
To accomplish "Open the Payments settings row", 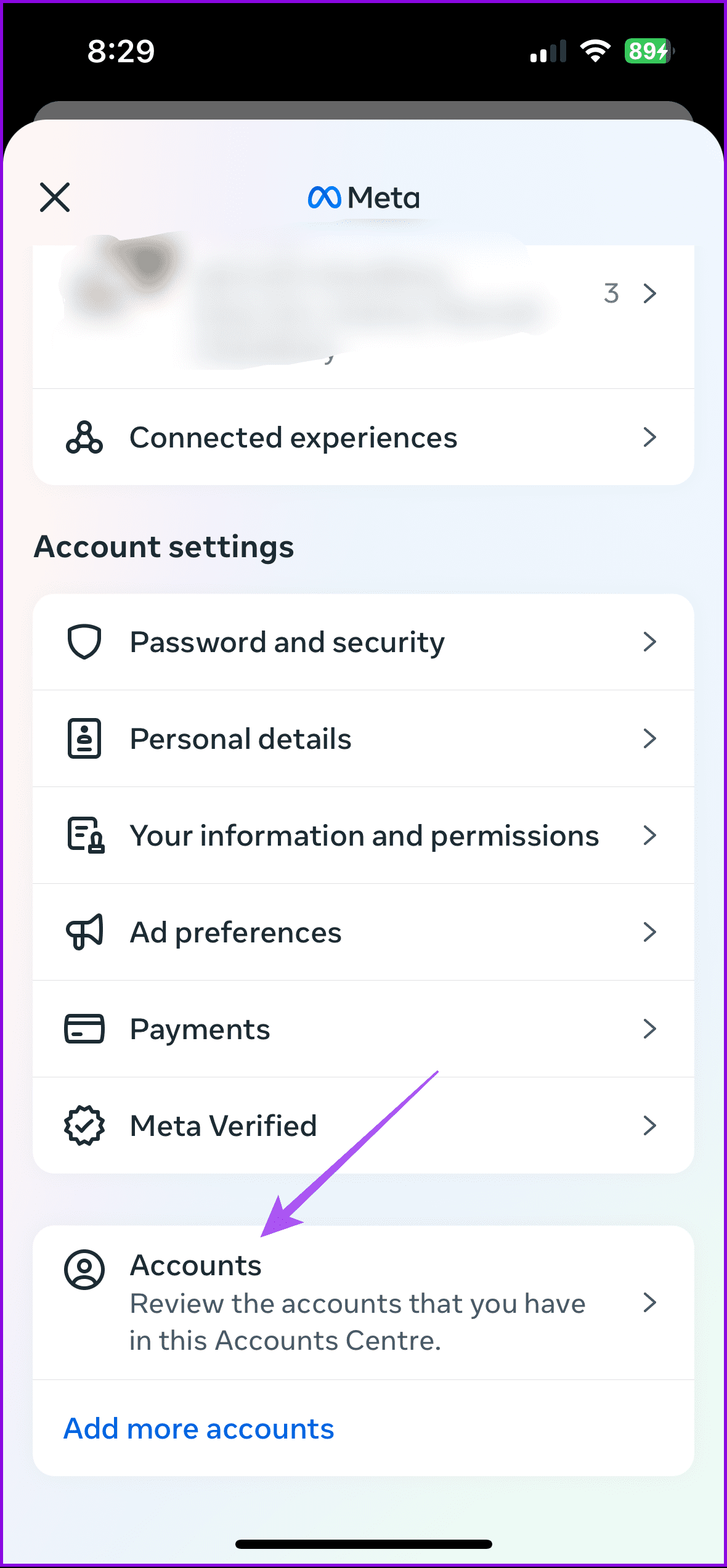I will click(199, 1028).
